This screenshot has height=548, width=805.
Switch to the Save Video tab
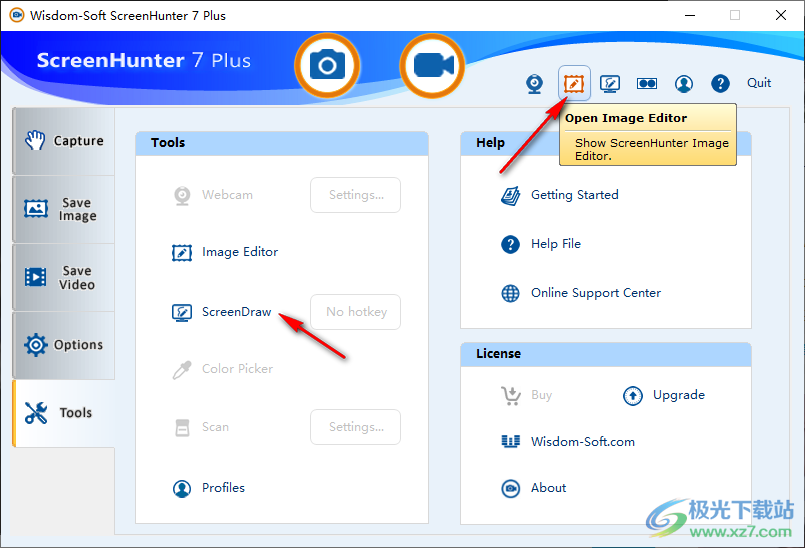(64, 277)
